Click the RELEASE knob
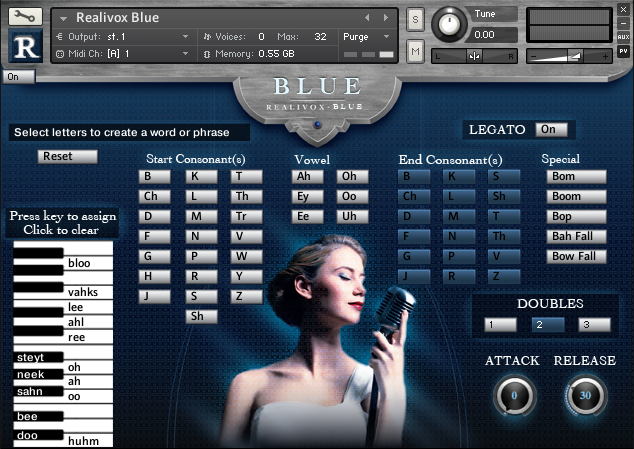This screenshot has height=449, width=634. pyautogui.click(x=585, y=395)
